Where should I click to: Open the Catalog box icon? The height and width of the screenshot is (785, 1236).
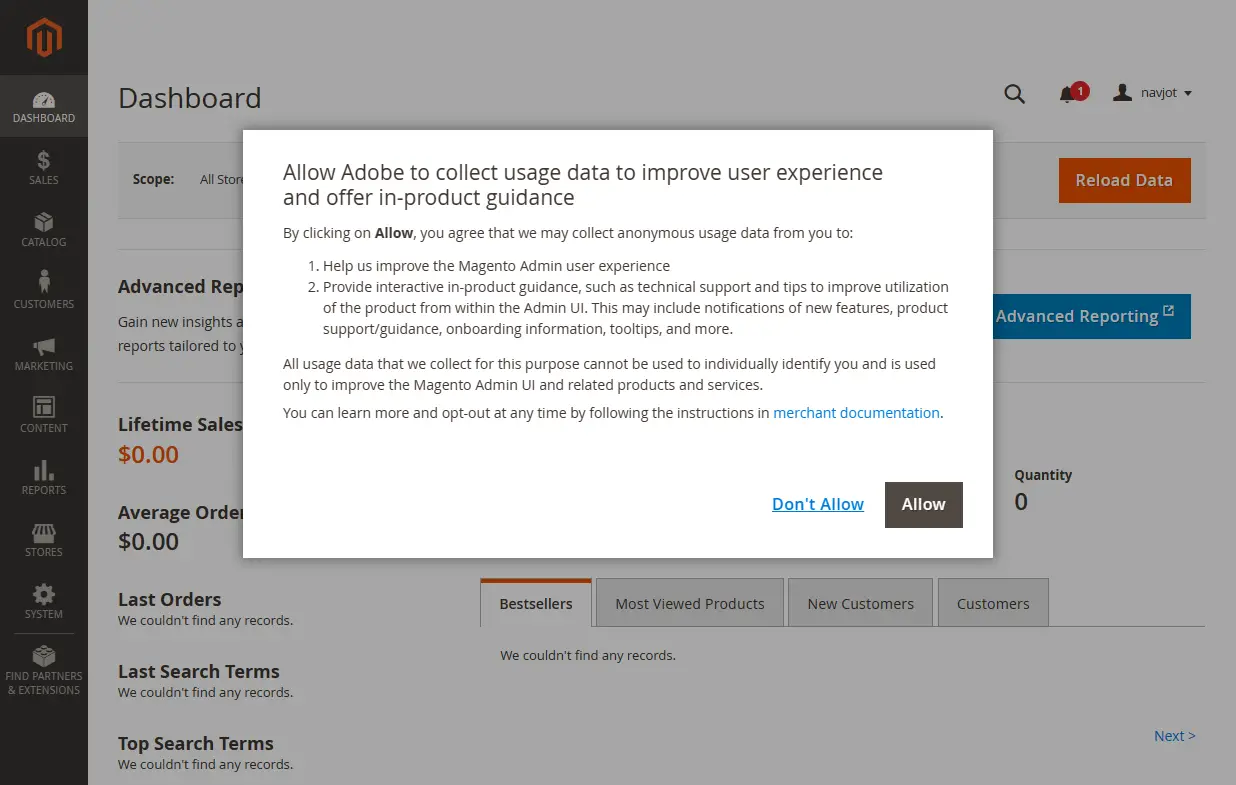click(44, 223)
